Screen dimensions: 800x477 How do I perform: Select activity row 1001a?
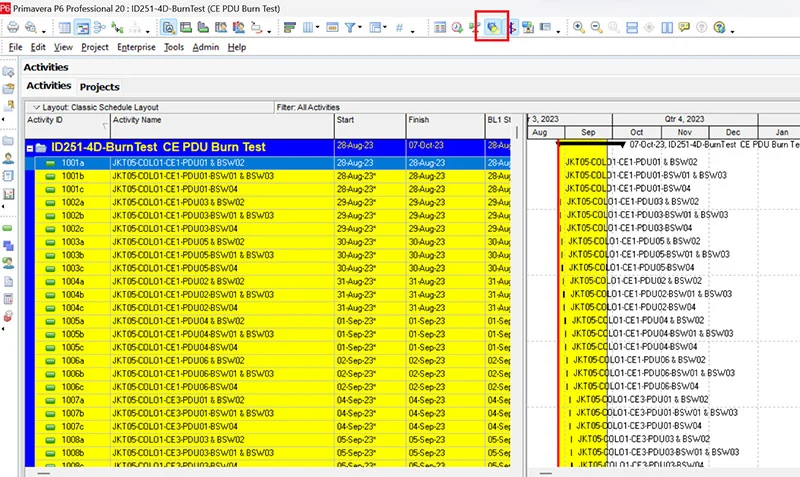coord(268,163)
